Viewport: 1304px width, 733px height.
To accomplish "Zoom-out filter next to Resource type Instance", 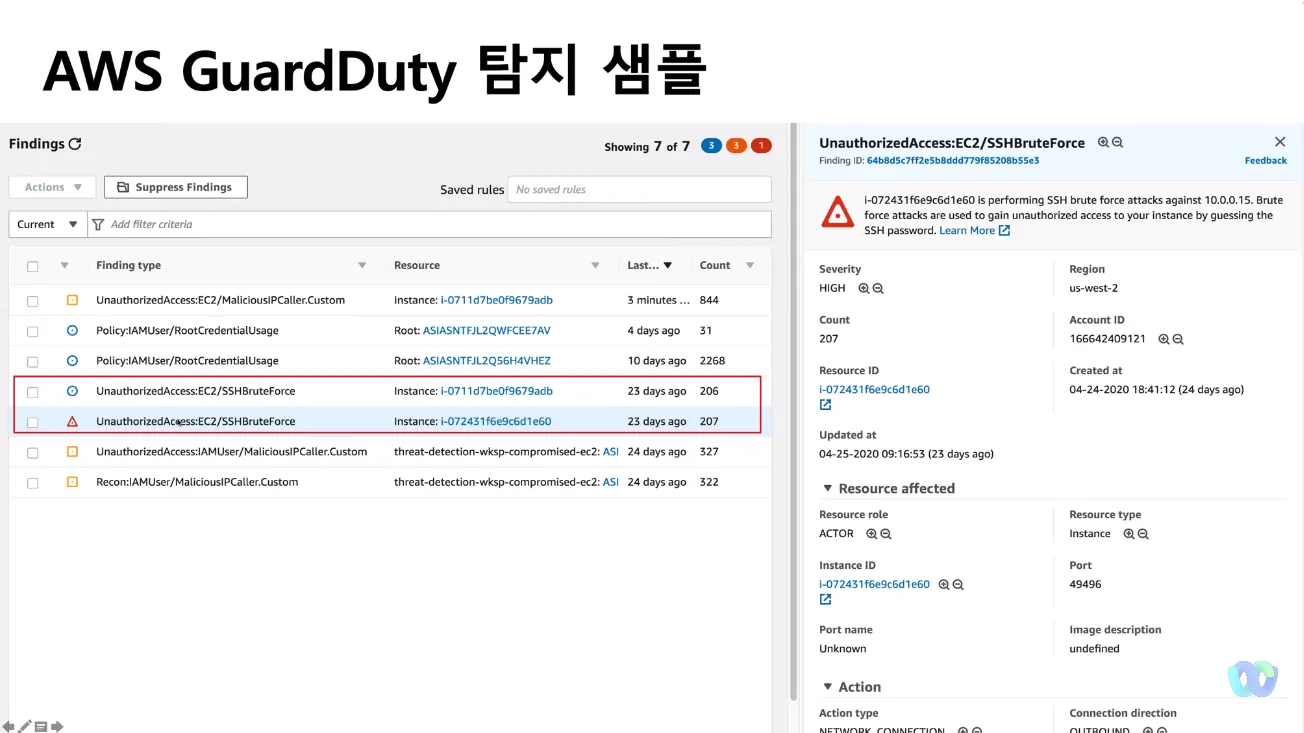I will coord(1143,534).
